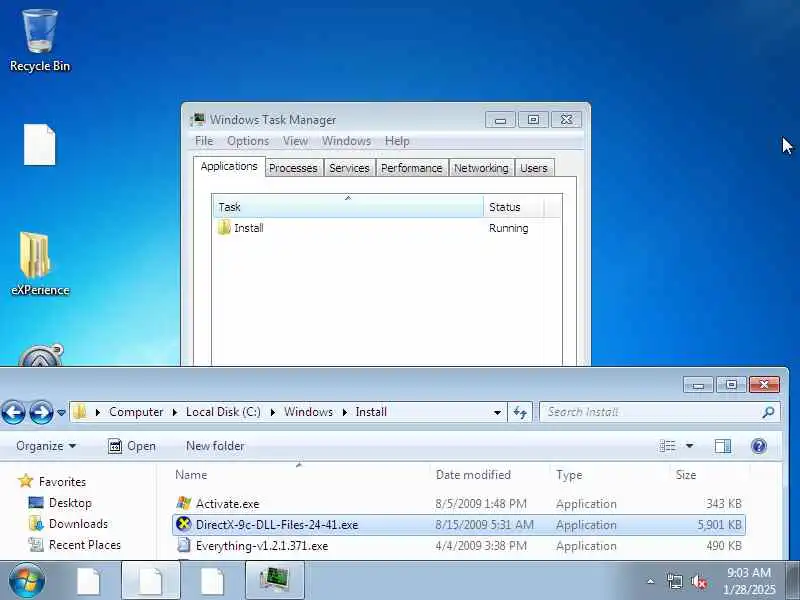This screenshot has width=800, height=600.
Task: Switch to Task Manager on the taskbar
Action: [275, 581]
